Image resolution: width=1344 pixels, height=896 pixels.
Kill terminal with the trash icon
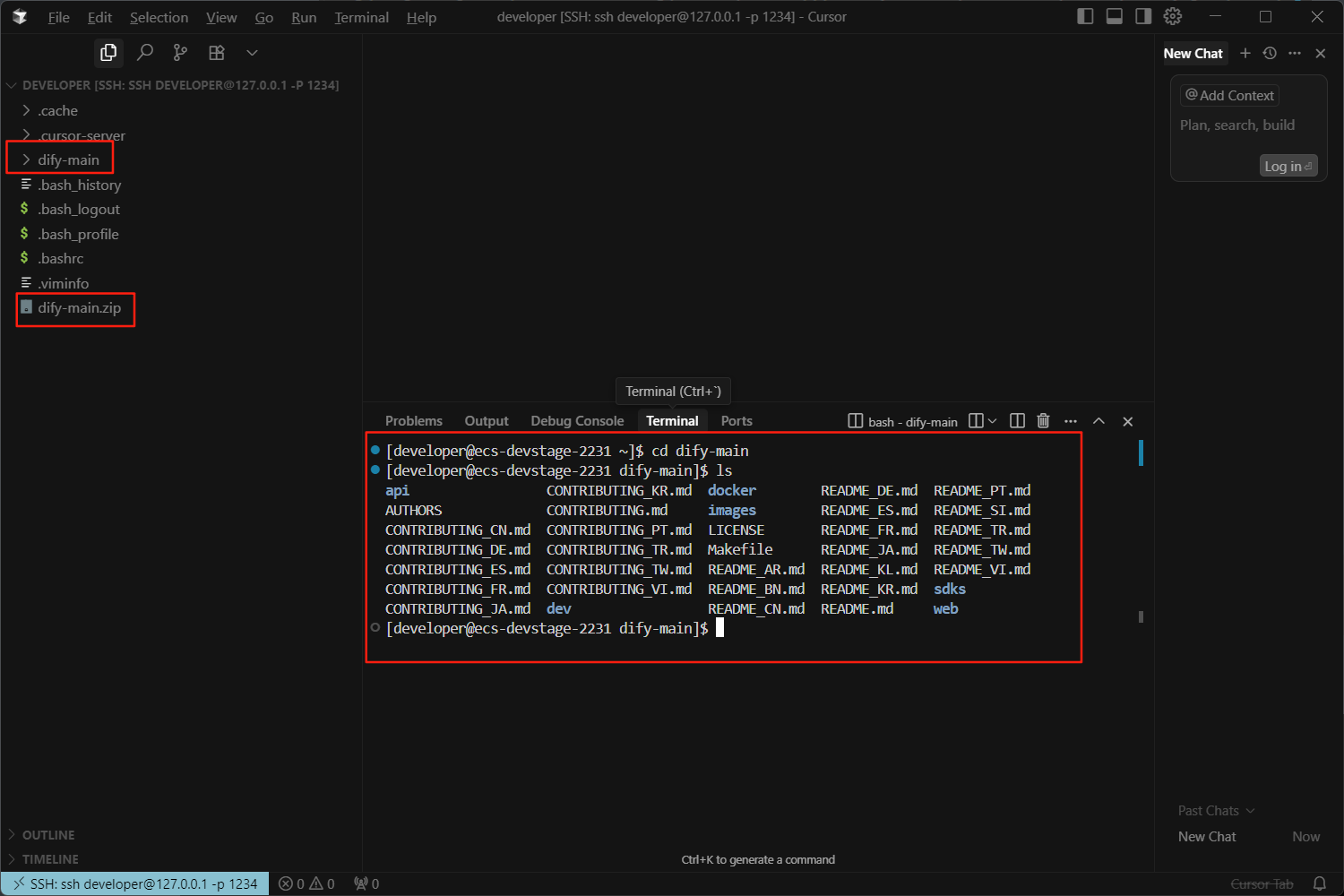[x=1043, y=421]
